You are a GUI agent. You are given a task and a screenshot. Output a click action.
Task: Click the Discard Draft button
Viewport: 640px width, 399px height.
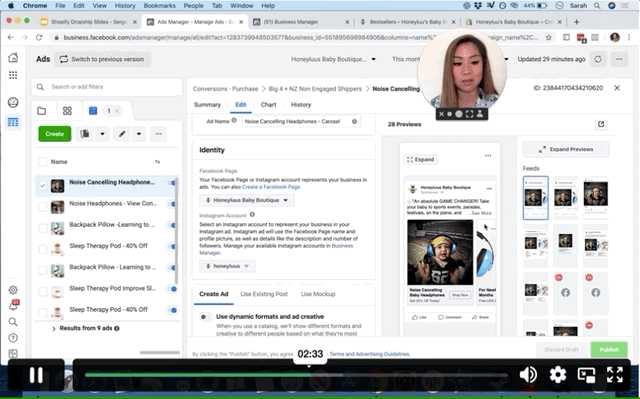(562, 350)
